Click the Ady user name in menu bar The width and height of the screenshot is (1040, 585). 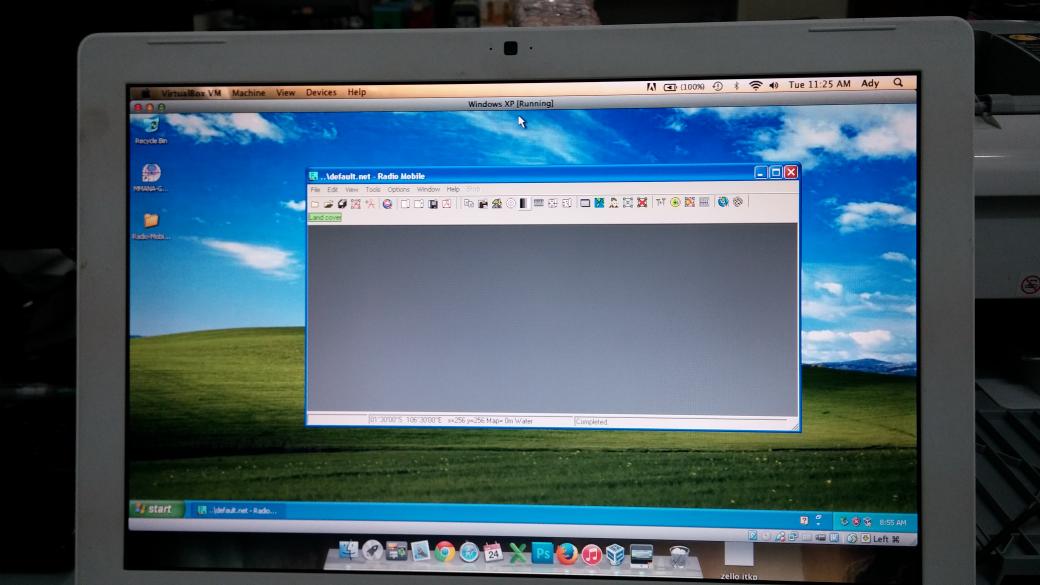pyautogui.click(x=870, y=84)
